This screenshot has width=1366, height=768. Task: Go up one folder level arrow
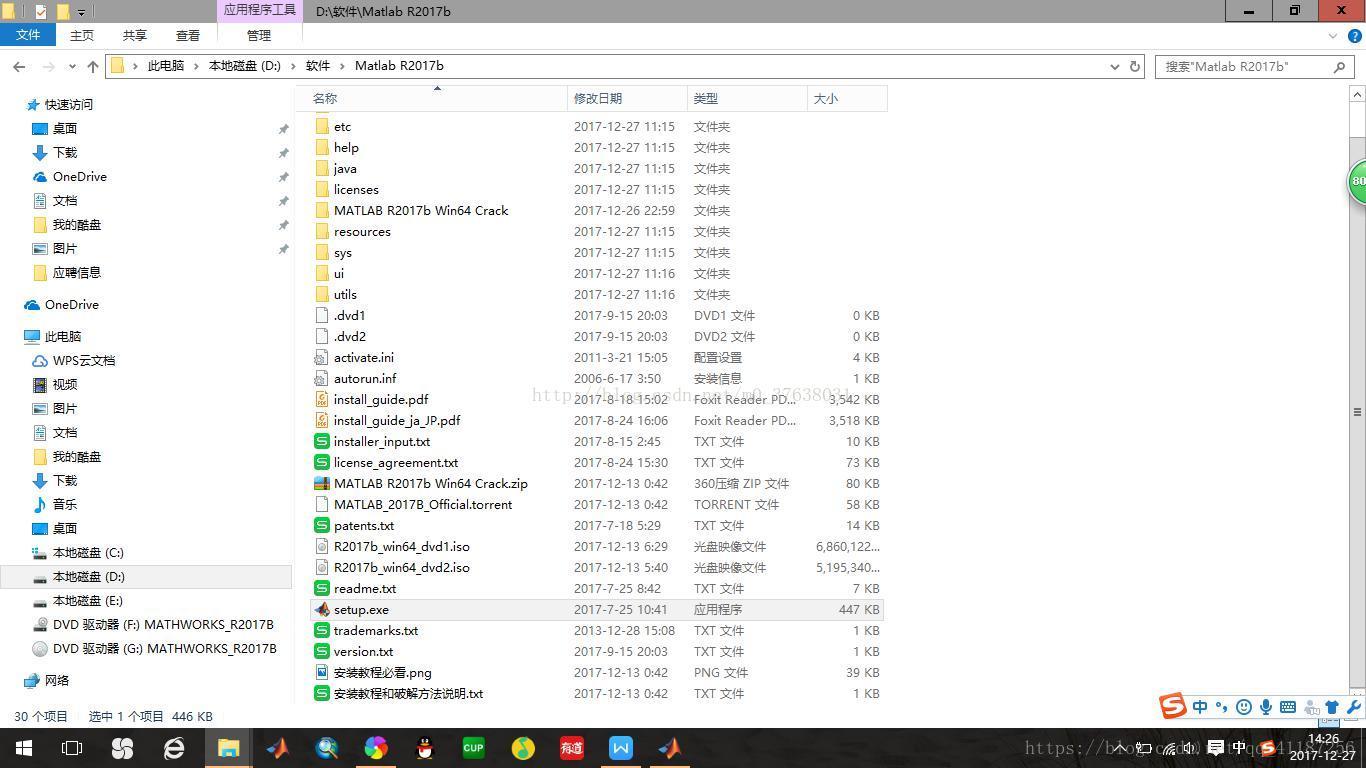[93, 66]
